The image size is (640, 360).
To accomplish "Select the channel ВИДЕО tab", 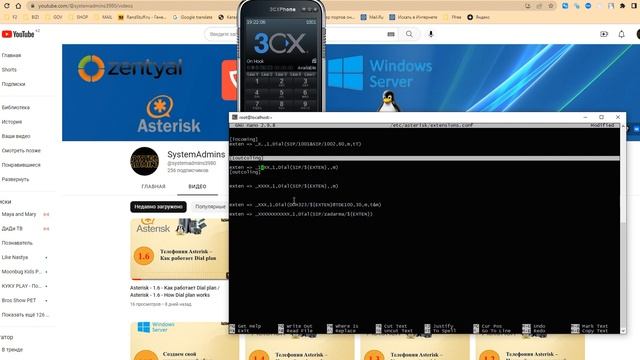I will (x=197, y=187).
